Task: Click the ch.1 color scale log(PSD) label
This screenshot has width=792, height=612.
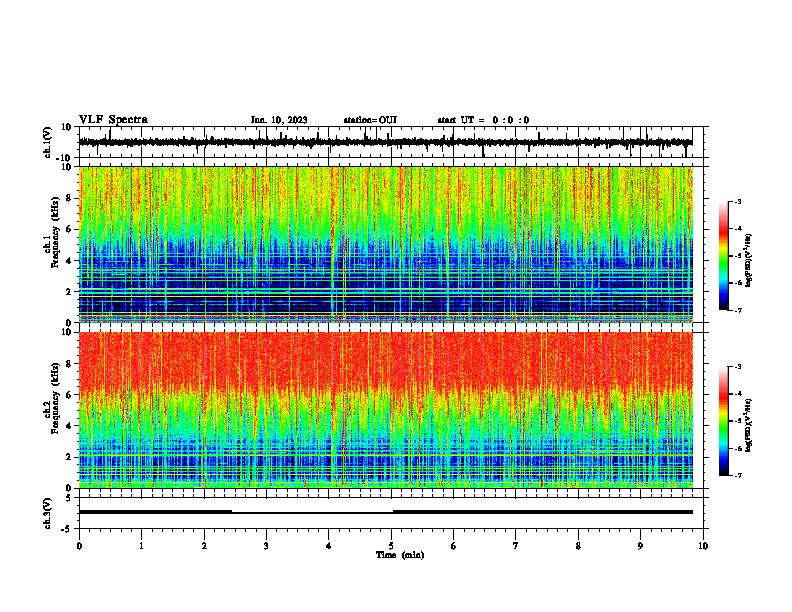Action: click(749, 260)
